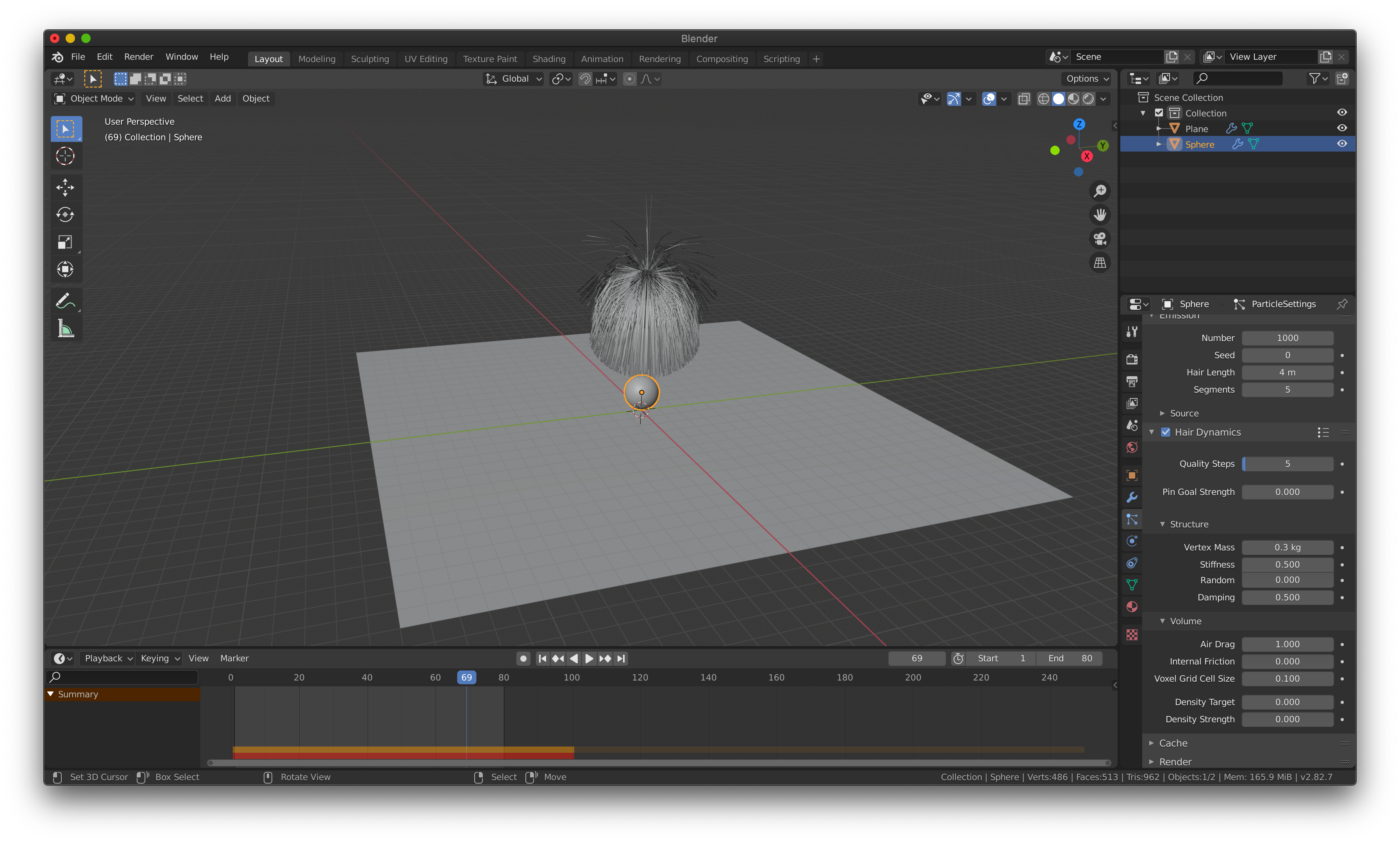Select the Measure tool
Screen dimensions: 1400x843
65,329
